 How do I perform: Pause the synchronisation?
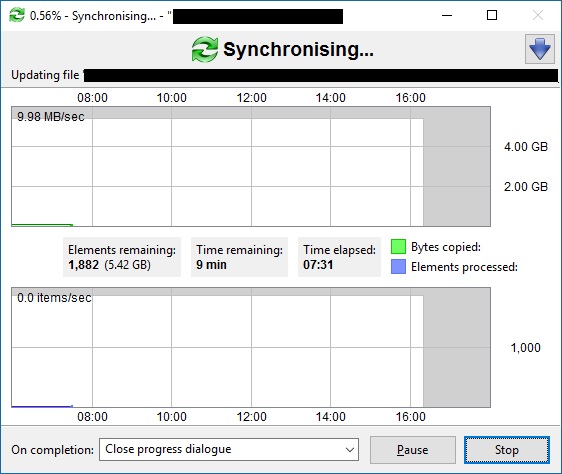(413, 450)
